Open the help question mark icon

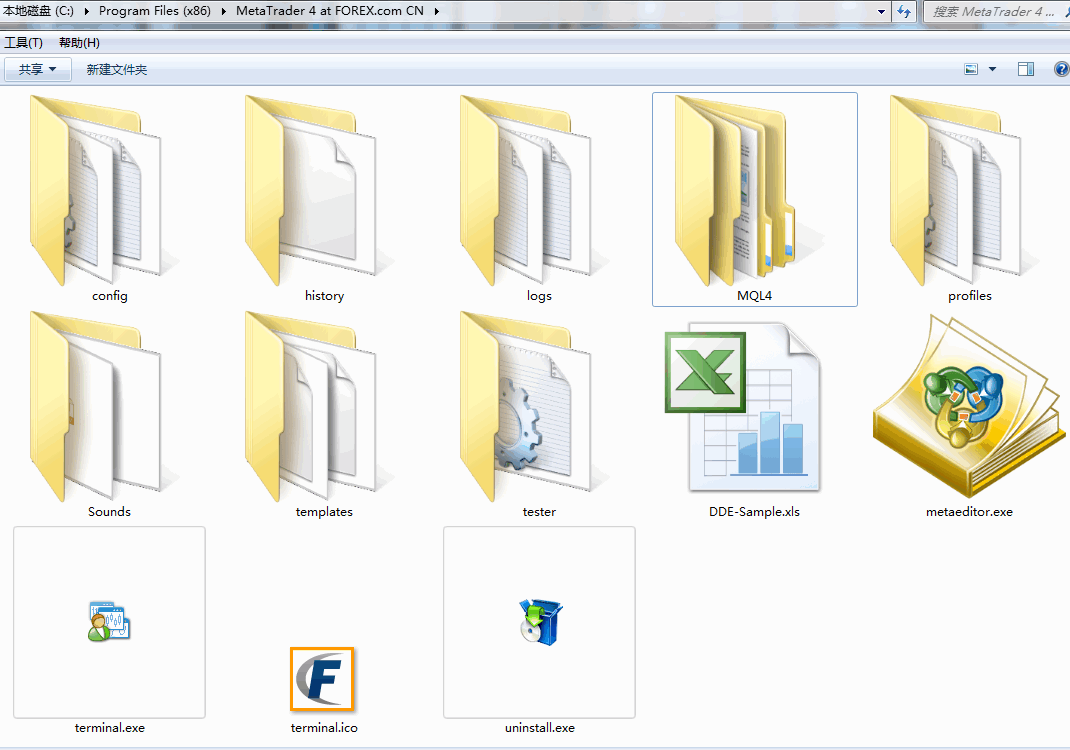click(1061, 69)
